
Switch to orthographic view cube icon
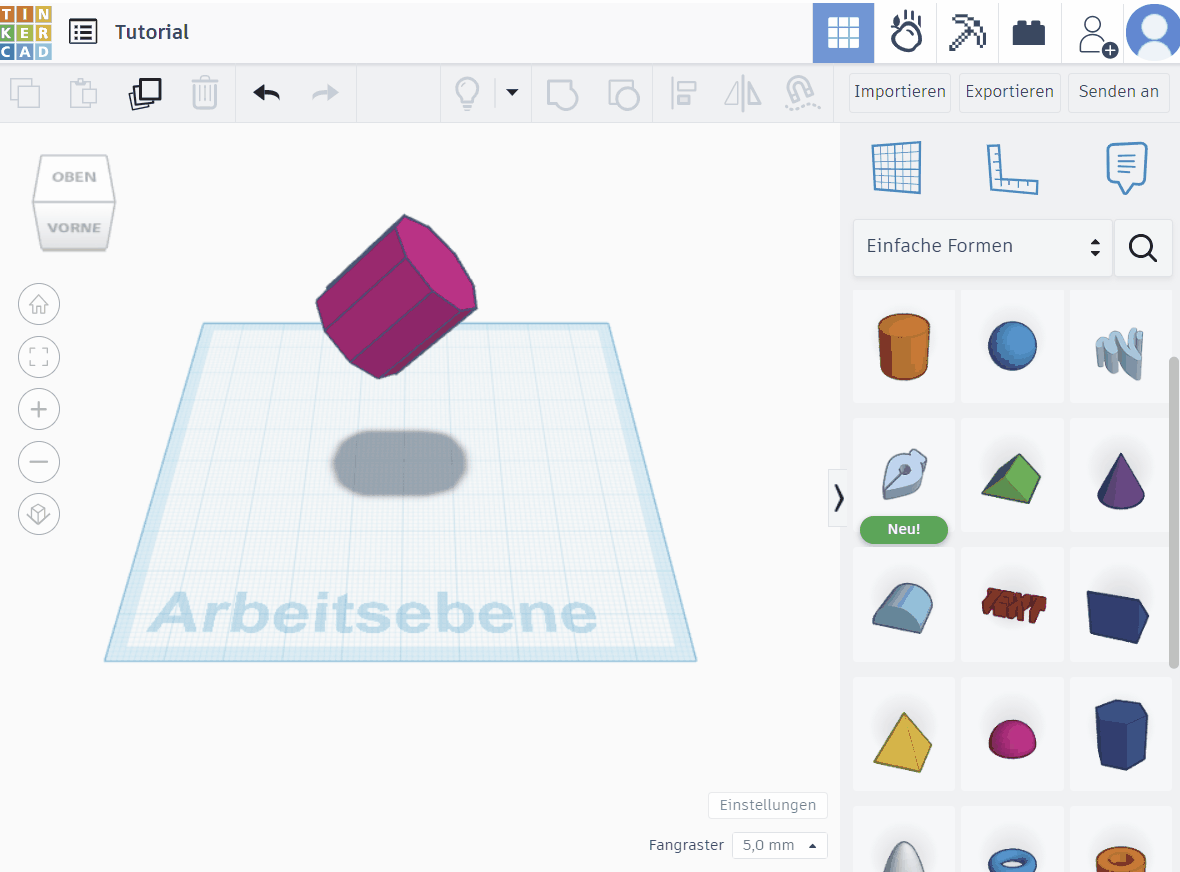point(39,515)
